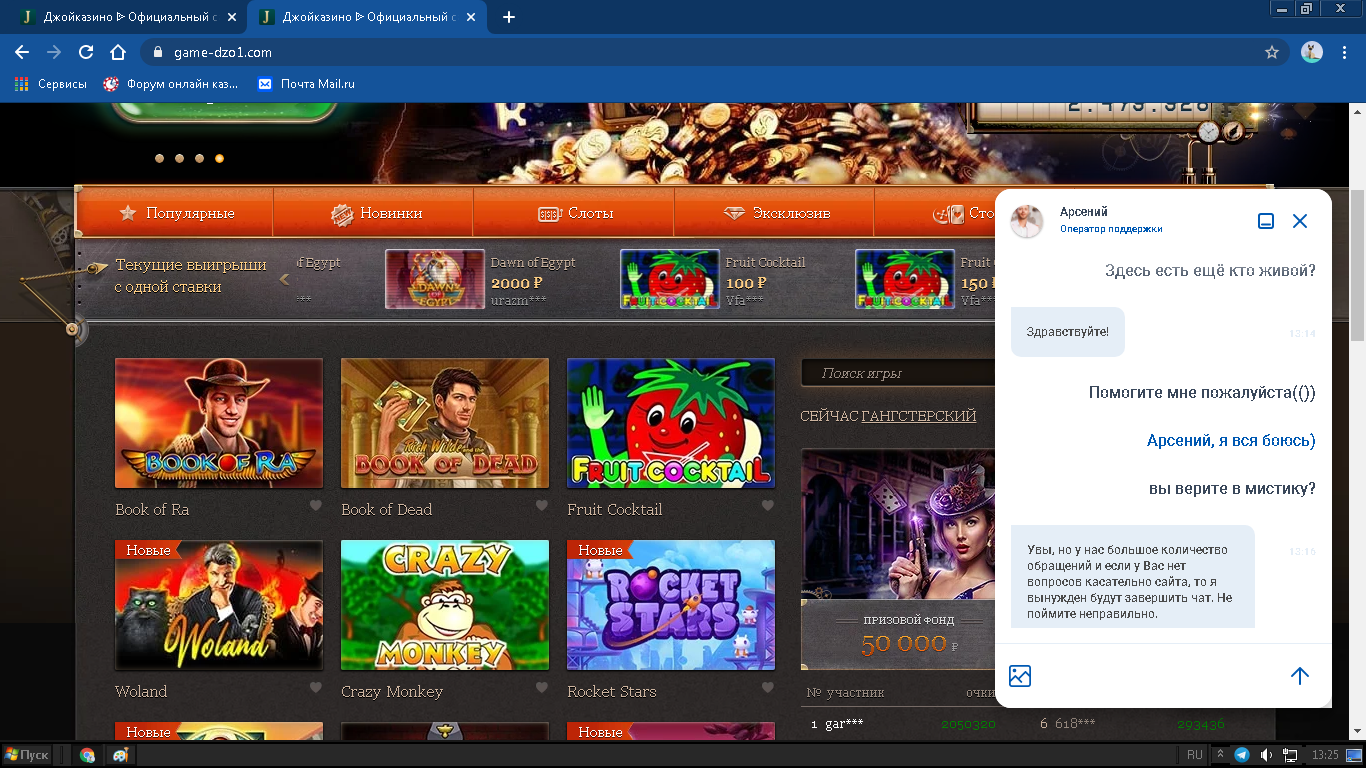Select the Эксклюзив games category
The image size is (1366, 768).
coord(776,213)
